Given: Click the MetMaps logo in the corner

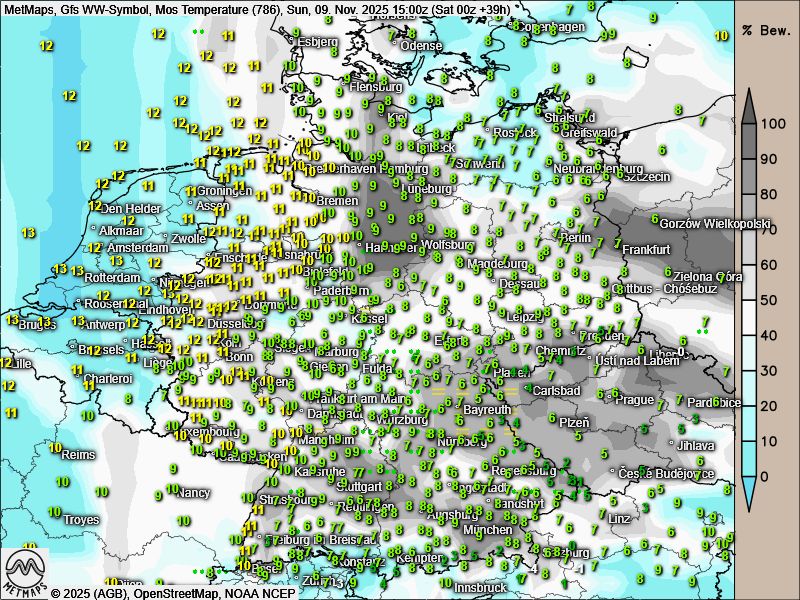Looking at the screenshot, I should click(x=27, y=572).
